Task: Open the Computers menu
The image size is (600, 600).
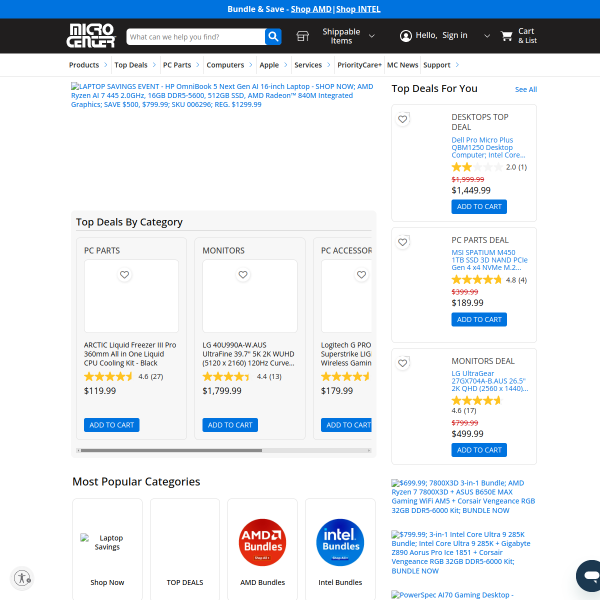Action: pos(225,65)
